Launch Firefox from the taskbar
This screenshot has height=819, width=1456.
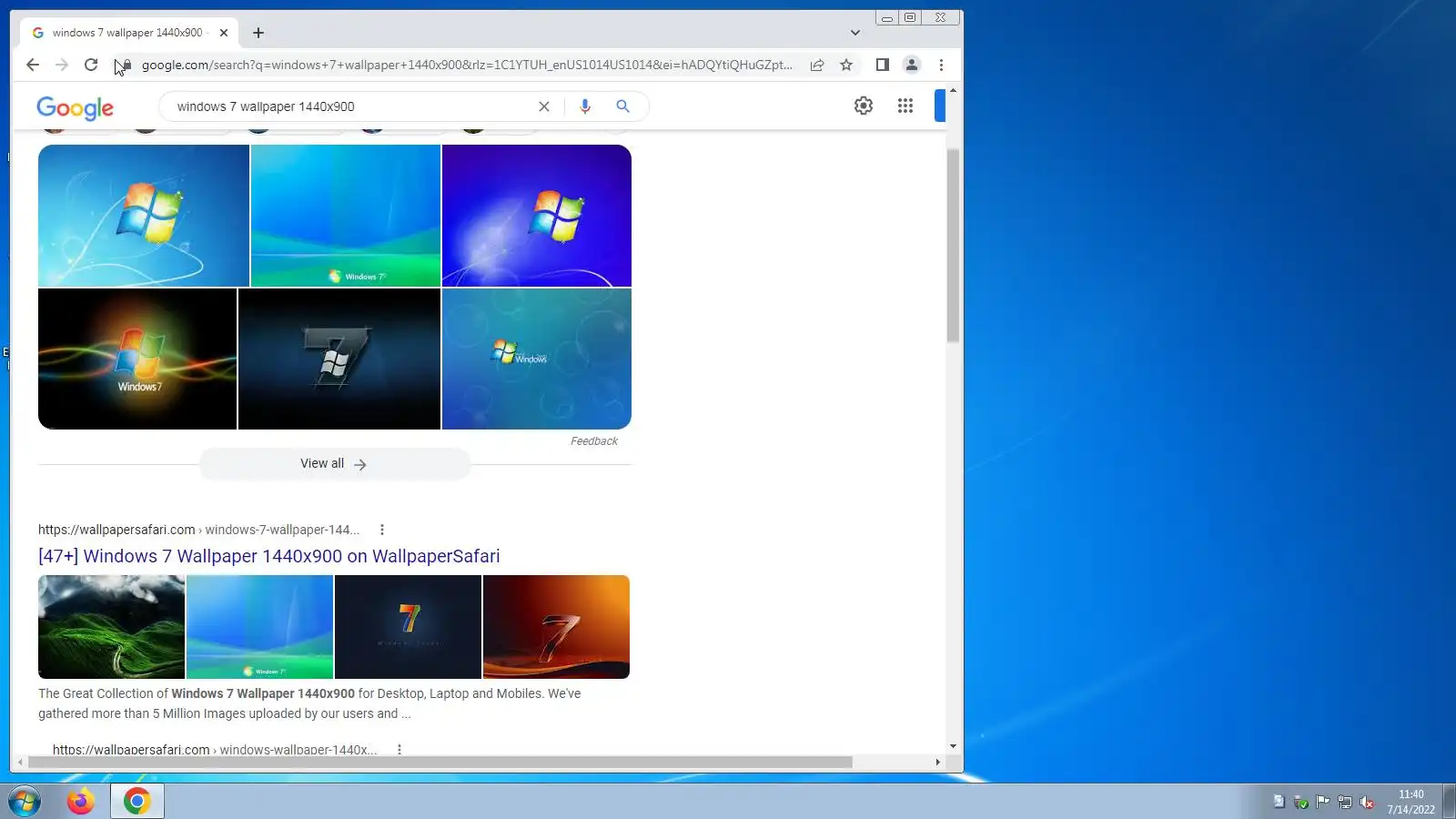[81, 802]
